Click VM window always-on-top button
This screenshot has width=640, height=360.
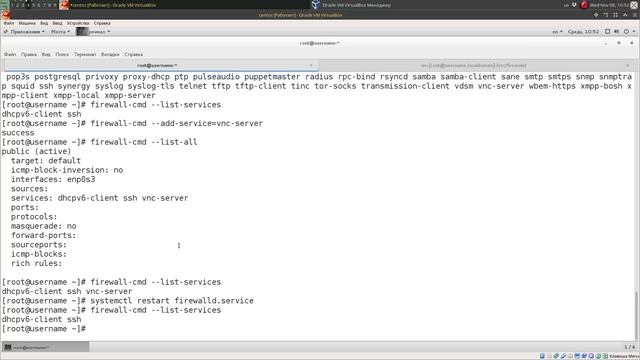596,15
